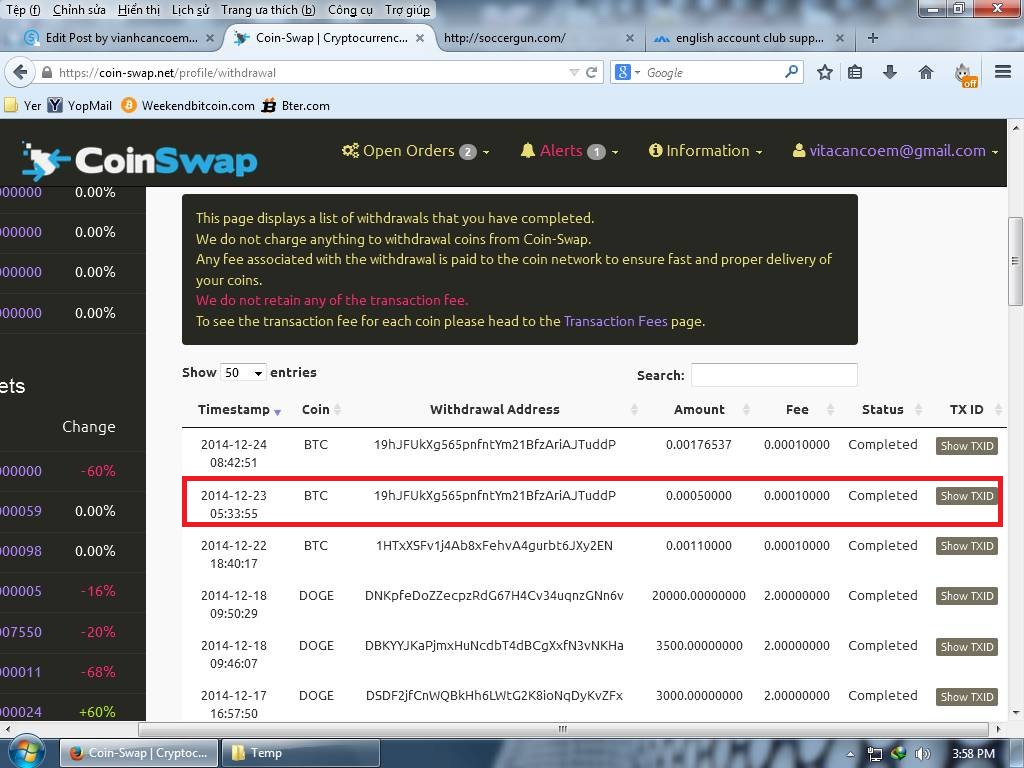Sort table by Withdrawal Address column
This screenshot has height=768, width=1024.
click(494, 409)
